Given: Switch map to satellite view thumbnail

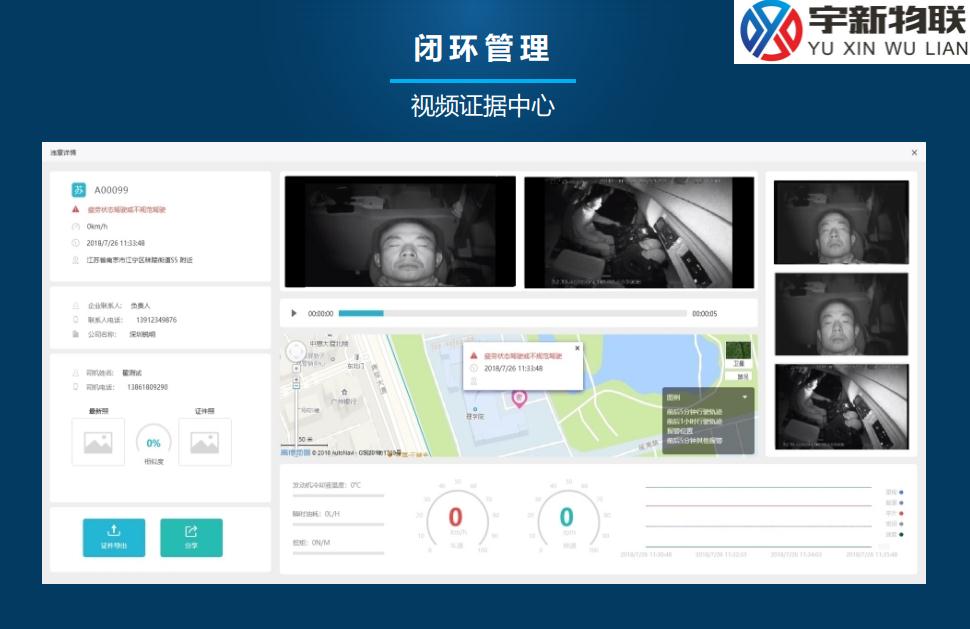Looking at the screenshot, I should [739, 352].
